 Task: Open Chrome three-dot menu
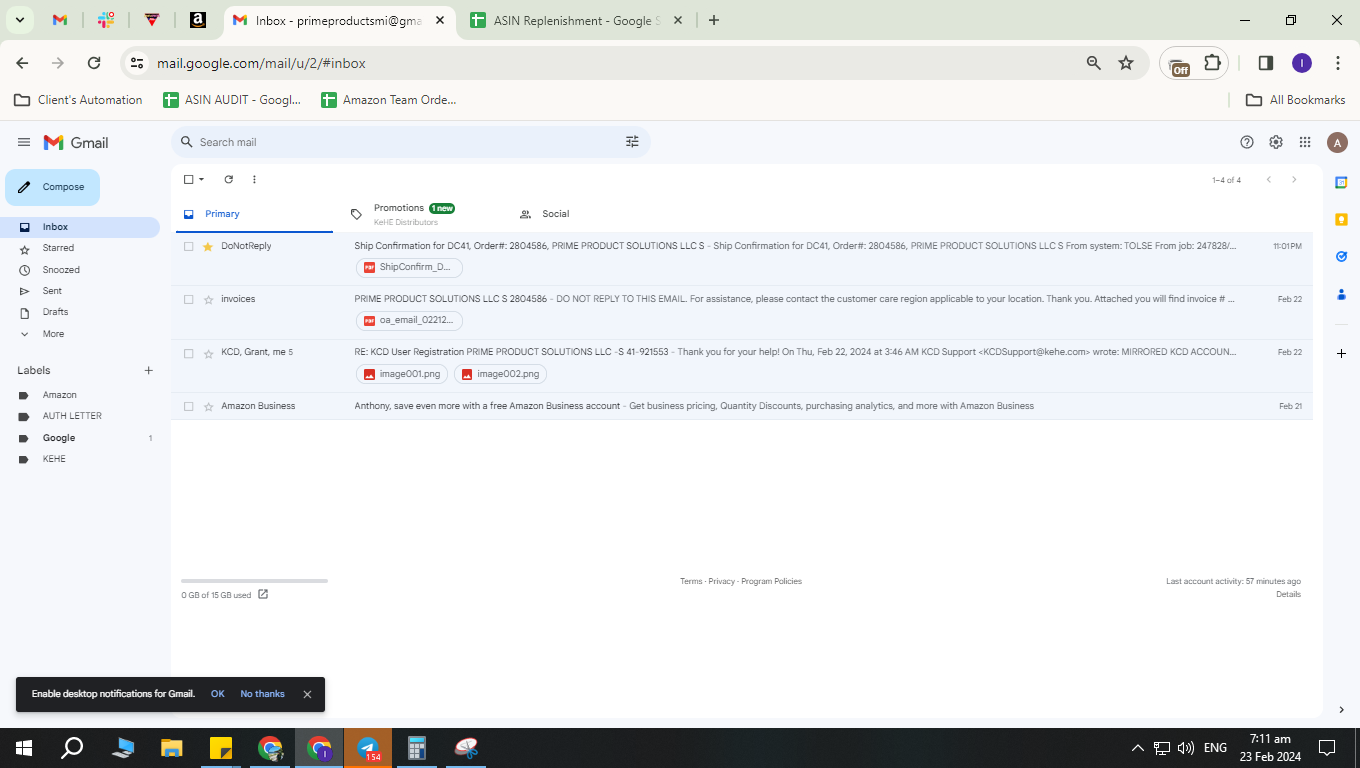(1338, 63)
